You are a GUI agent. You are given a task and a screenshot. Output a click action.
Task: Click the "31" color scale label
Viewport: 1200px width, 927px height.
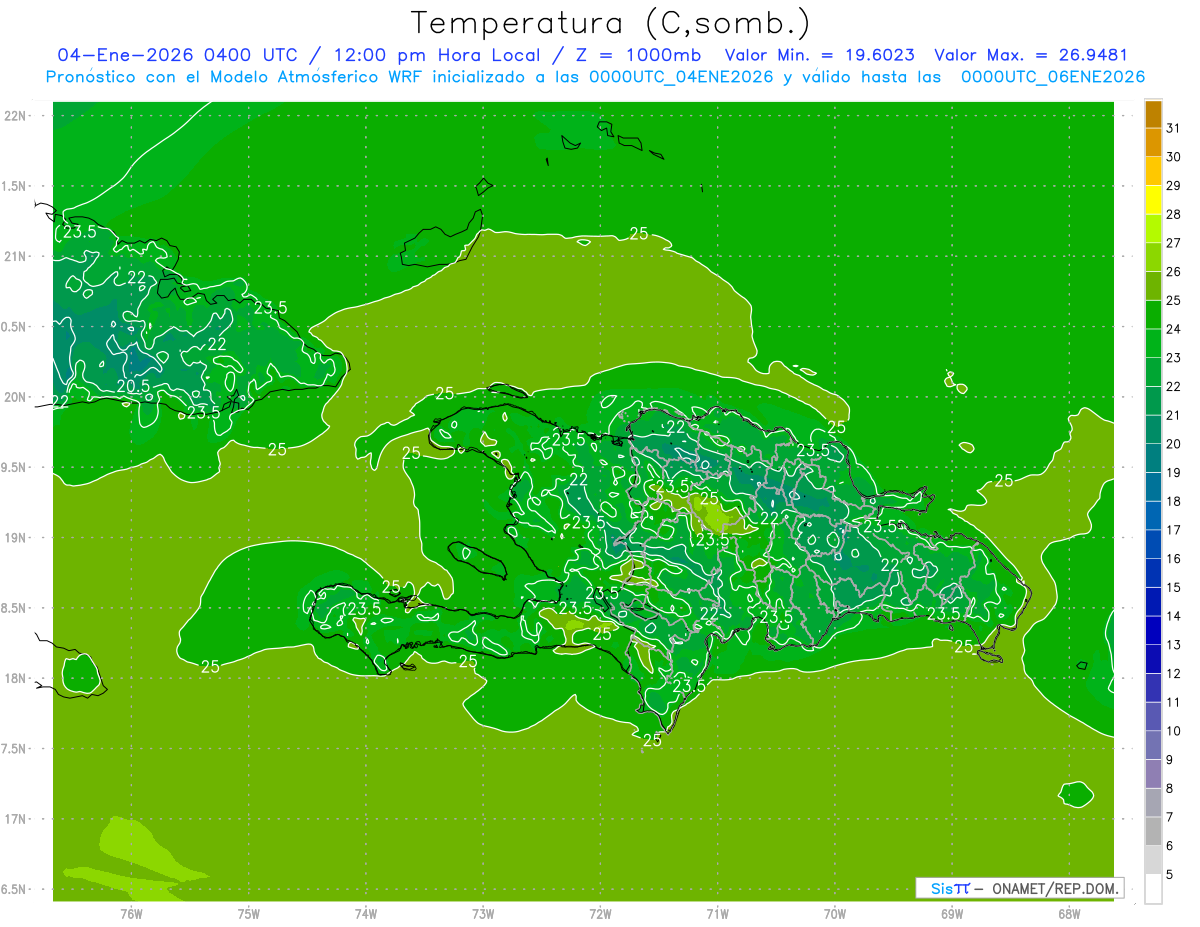[1173, 128]
